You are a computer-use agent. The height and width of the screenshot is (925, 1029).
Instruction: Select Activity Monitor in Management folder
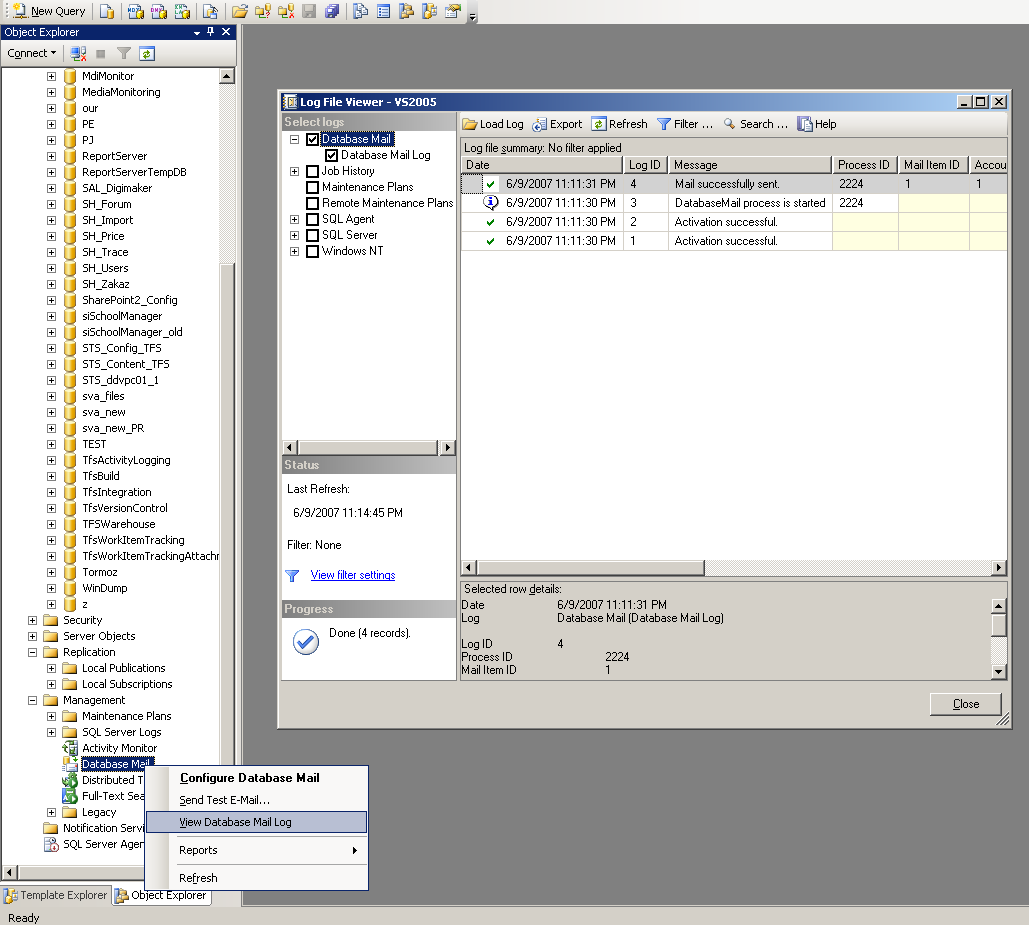point(119,749)
